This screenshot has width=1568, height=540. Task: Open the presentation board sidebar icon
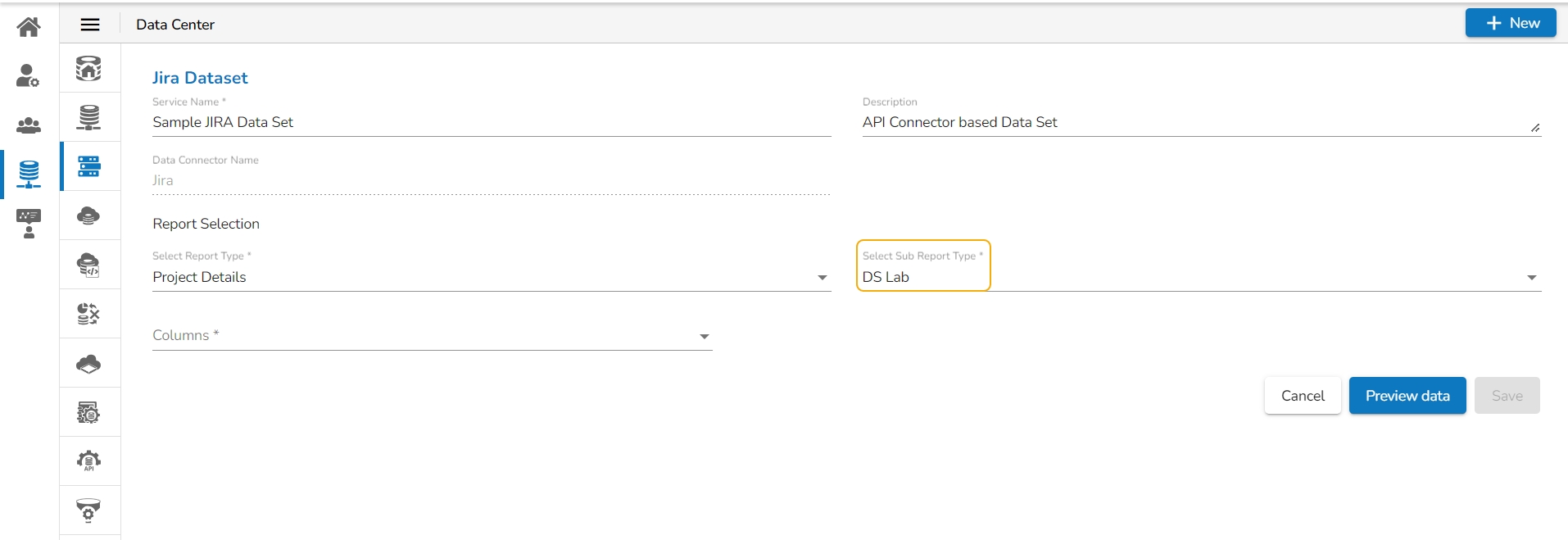[29, 223]
